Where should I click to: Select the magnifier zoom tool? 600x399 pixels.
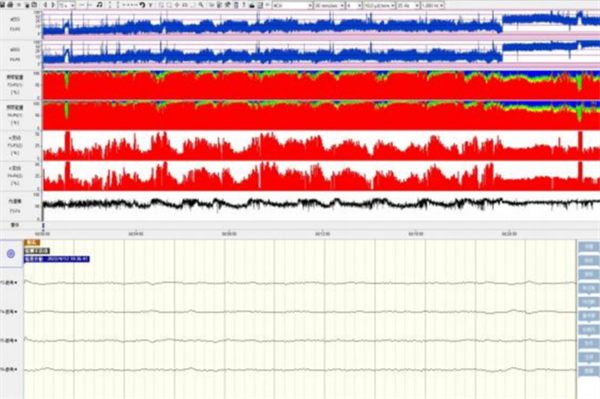[x=201, y=5]
